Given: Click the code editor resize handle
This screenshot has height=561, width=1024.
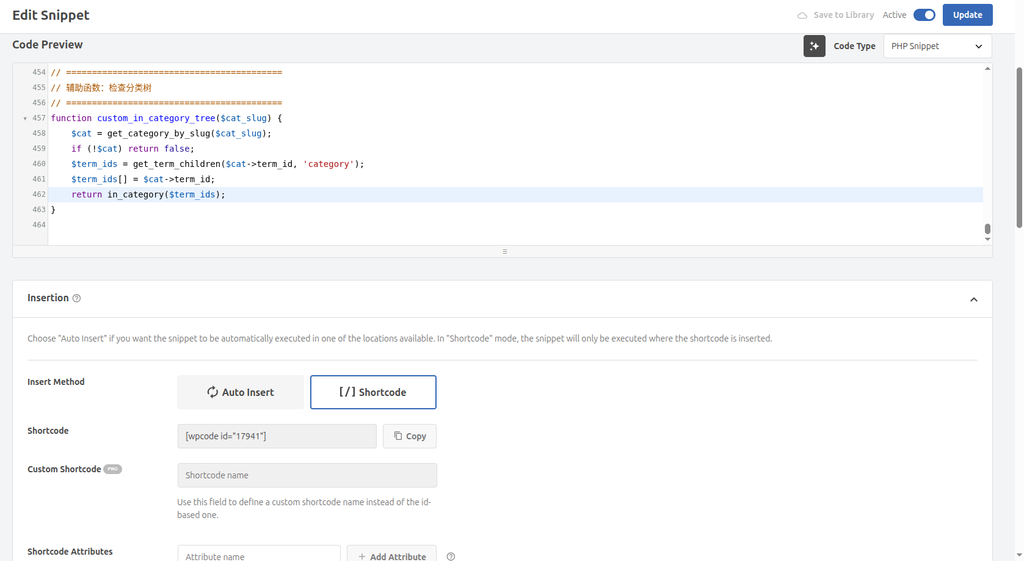Looking at the screenshot, I should pos(504,251).
